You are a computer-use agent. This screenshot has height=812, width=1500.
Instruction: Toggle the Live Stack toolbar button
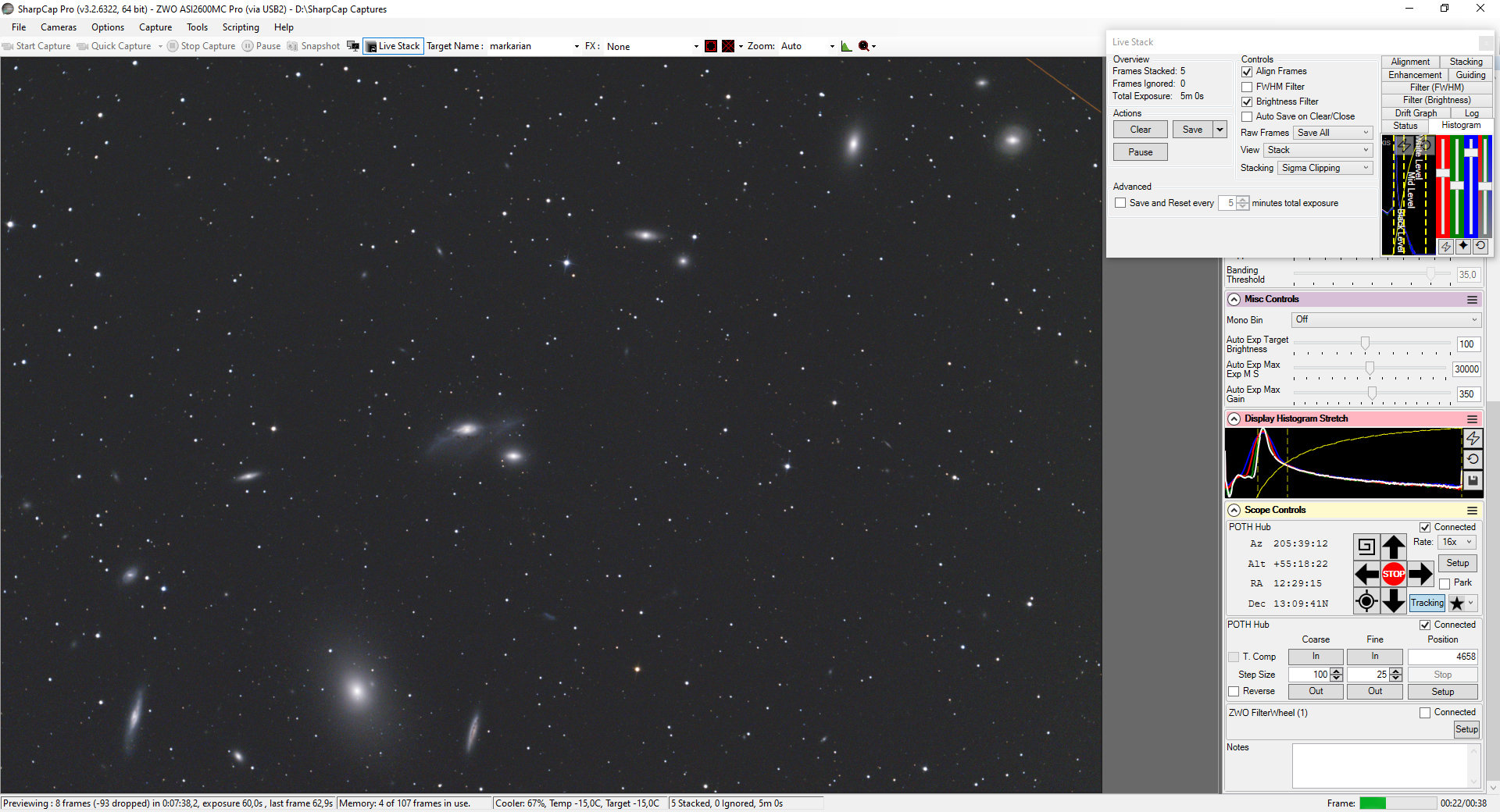393,46
